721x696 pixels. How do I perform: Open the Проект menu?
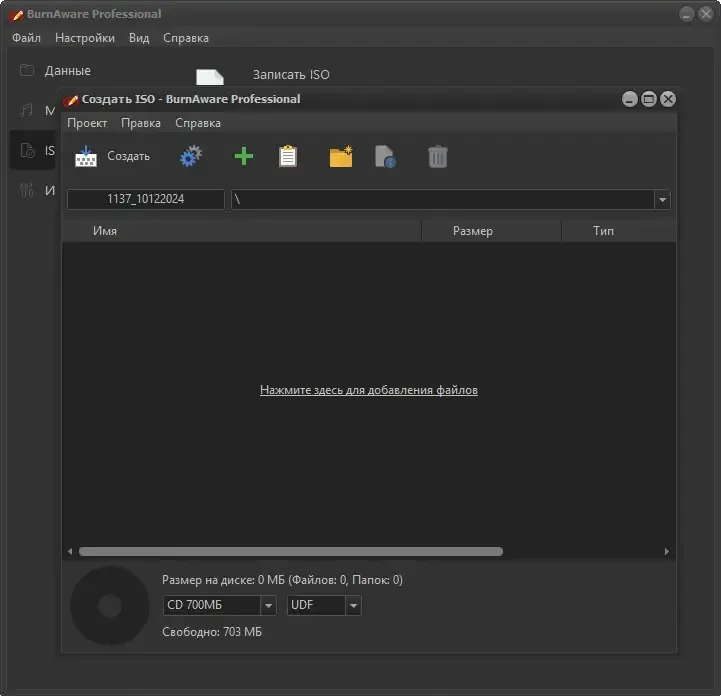tap(87, 123)
